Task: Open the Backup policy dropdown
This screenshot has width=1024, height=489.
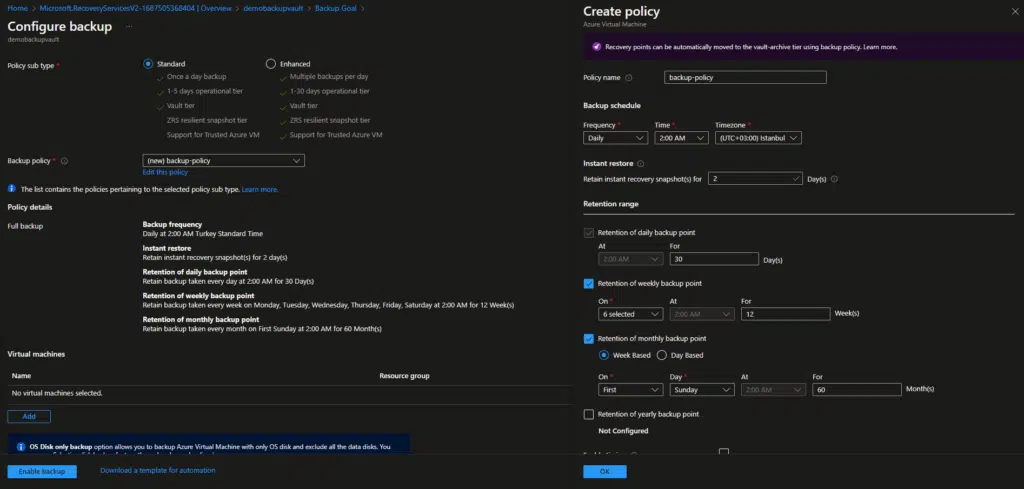Action: pos(223,161)
